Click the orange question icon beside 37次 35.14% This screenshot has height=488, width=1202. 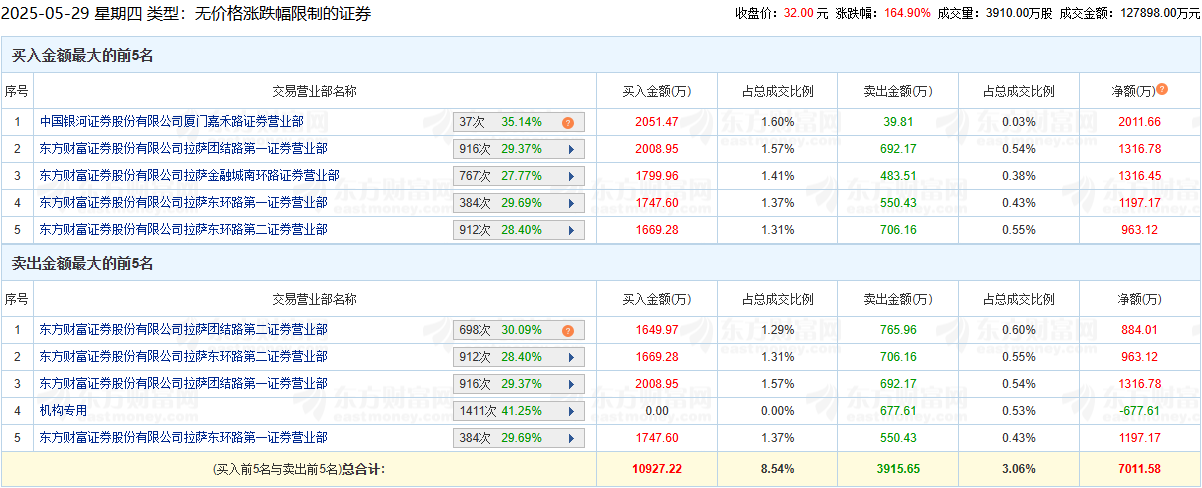pos(567,123)
